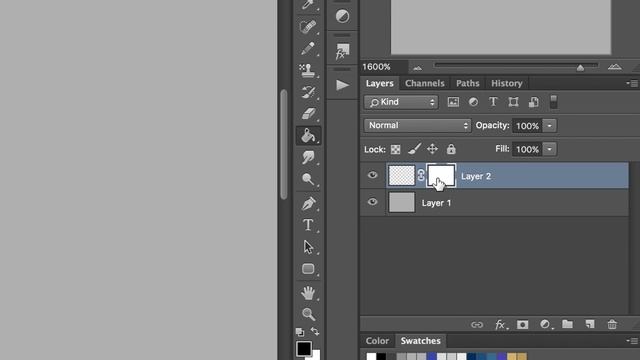Select the Zoom magnifier tool
The image size is (640, 360).
[308, 314]
